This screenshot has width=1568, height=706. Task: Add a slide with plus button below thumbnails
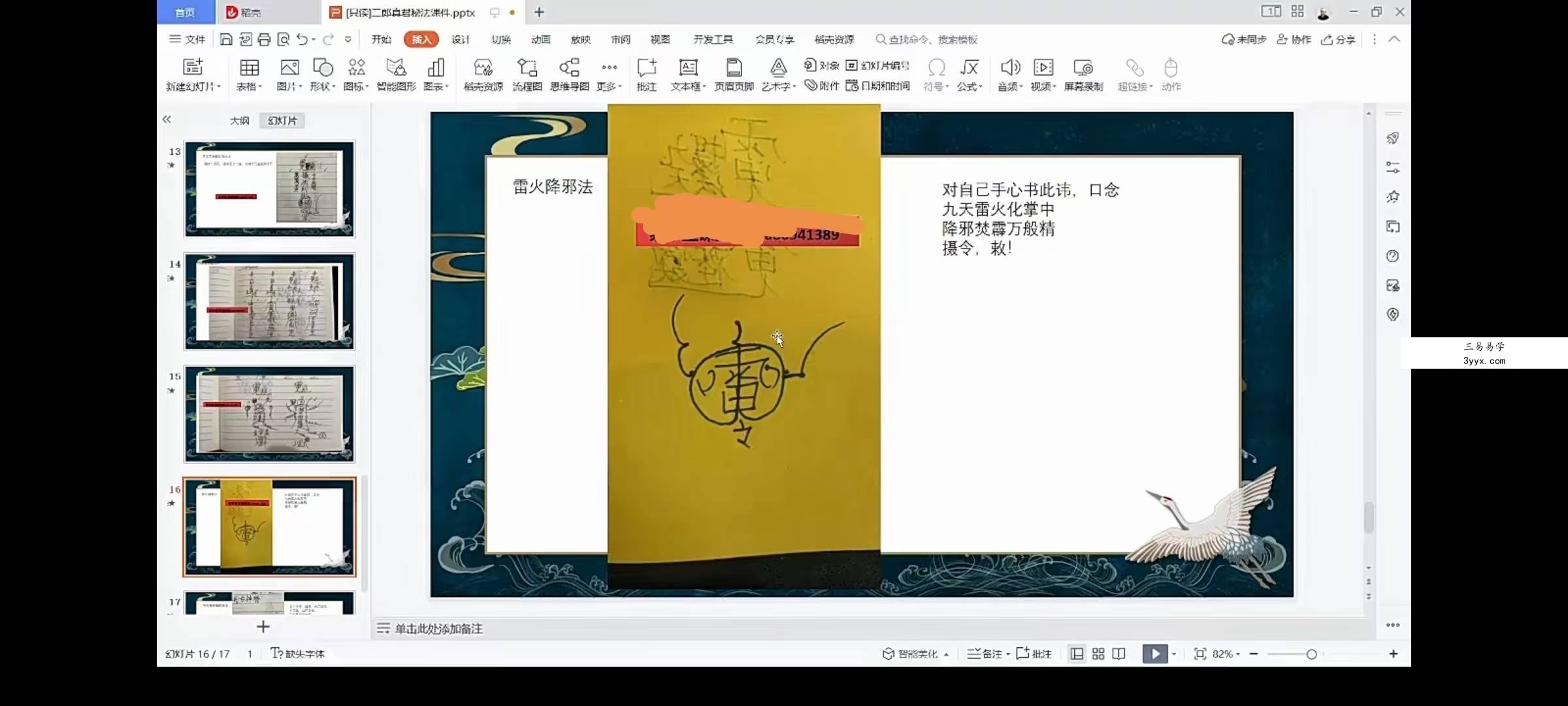(263, 627)
